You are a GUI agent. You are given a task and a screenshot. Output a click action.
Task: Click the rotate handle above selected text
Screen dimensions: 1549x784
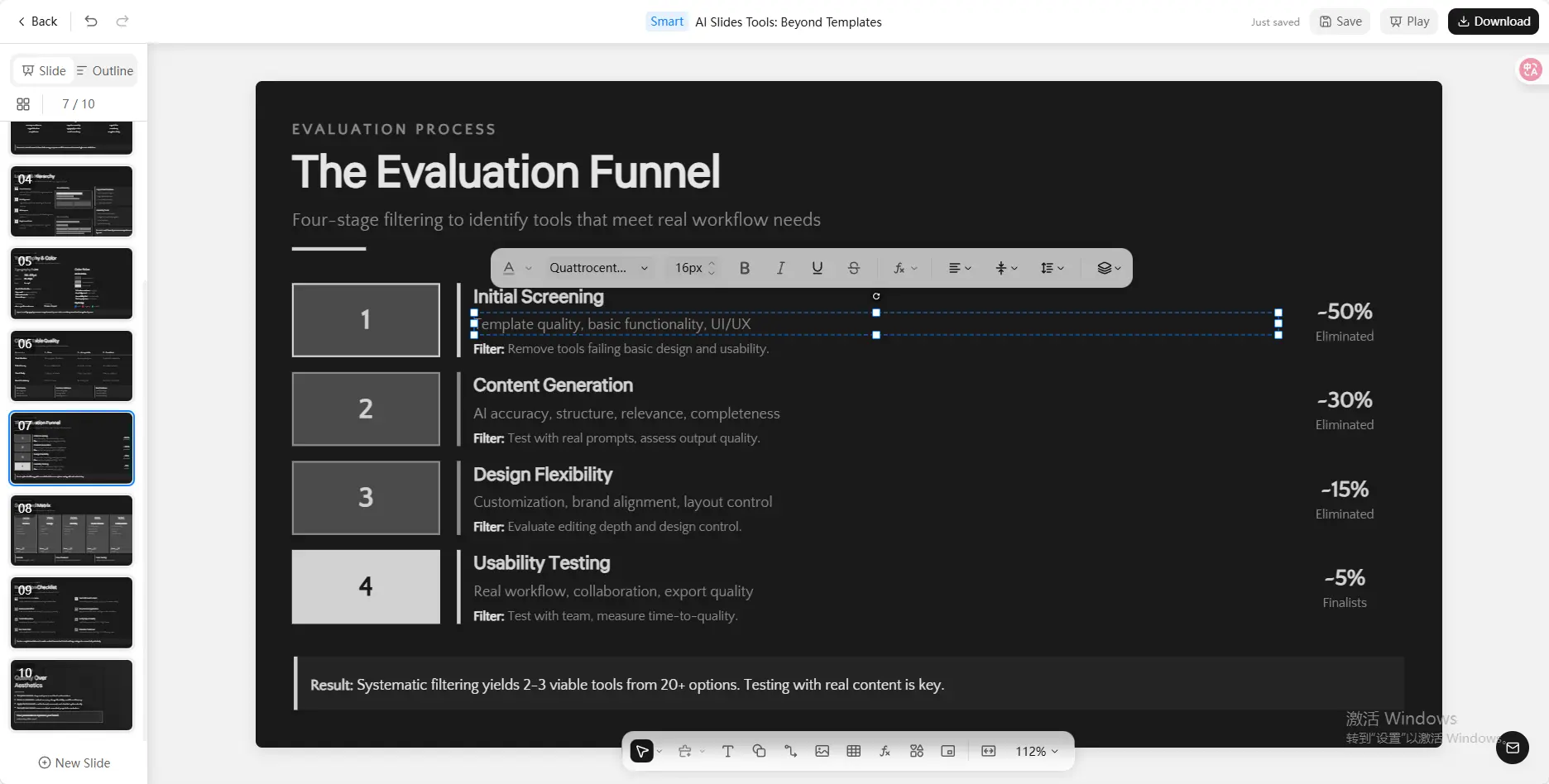tap(876, 296)
